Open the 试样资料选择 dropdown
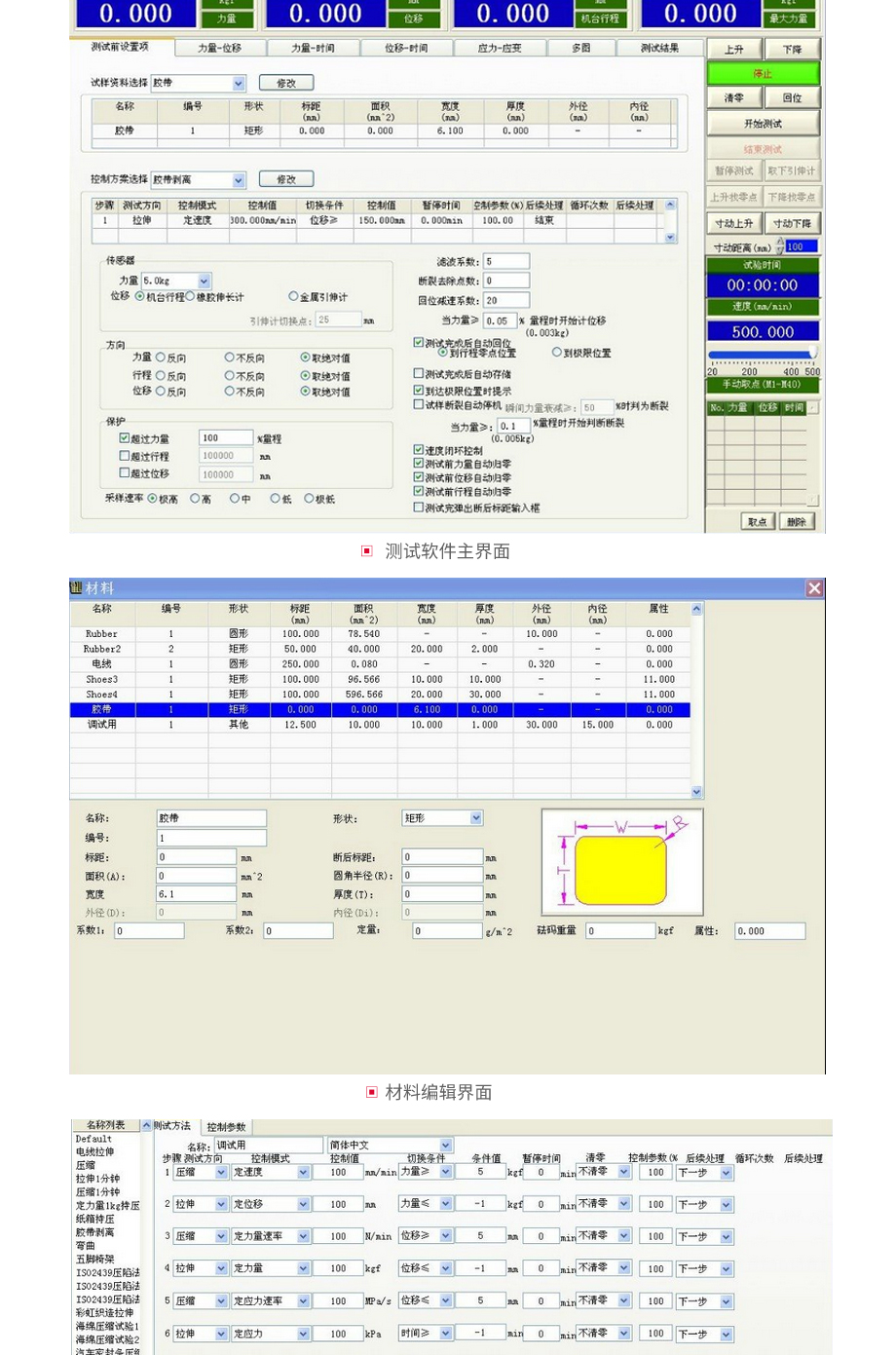This screenshot has height=1355, width=896. point(239,84)
